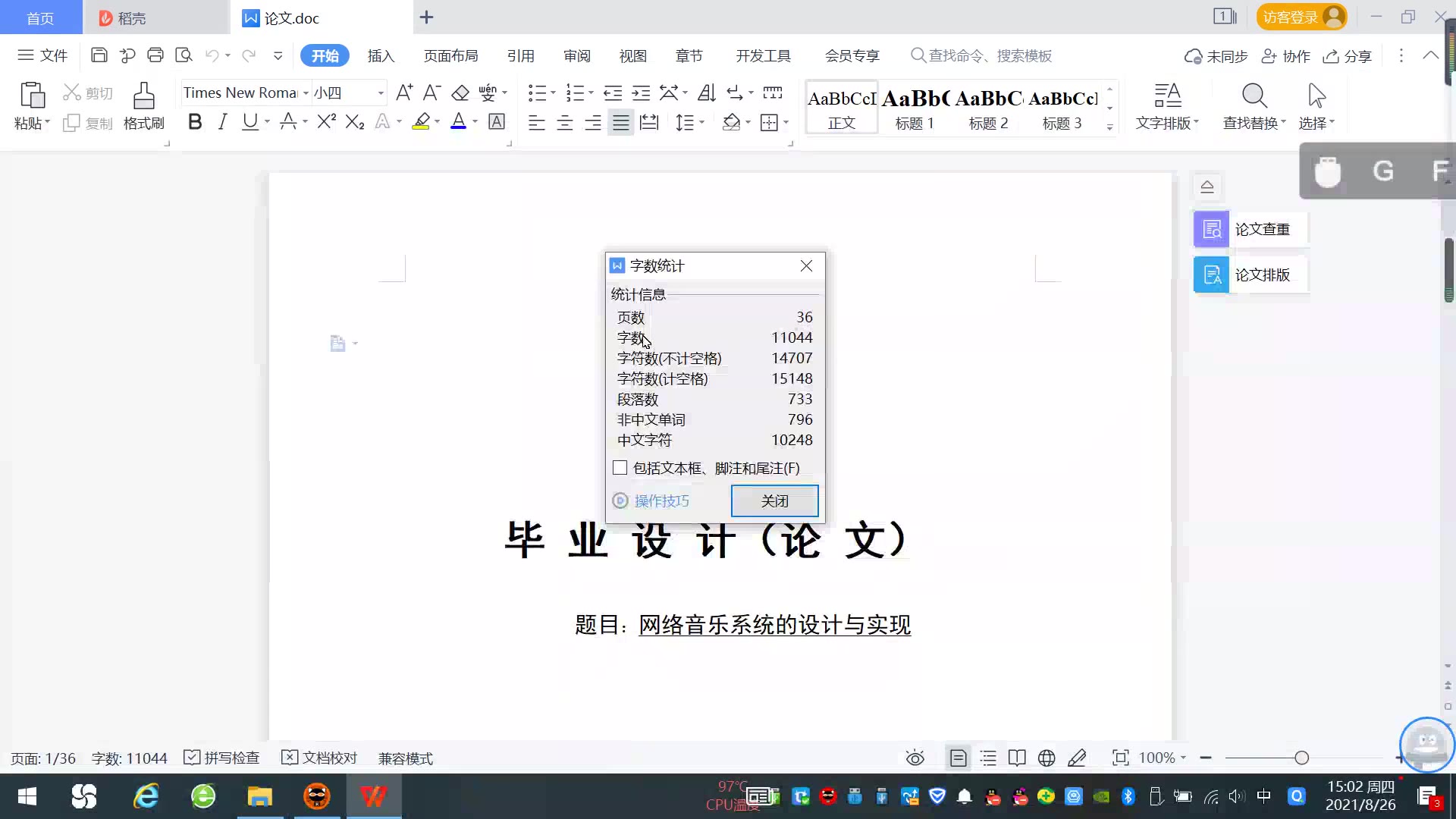This screenshot has height=819, width=1456.
Task: Click the Italic formatting icon
Action: (222, 122)
